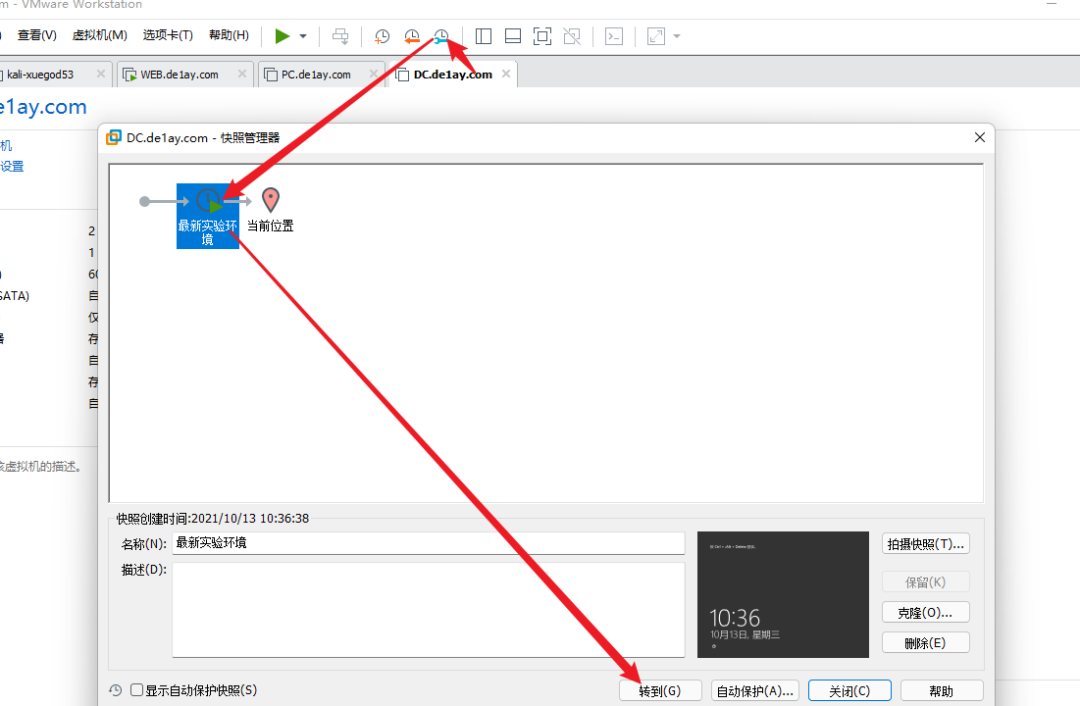
Task: Close the DC.de1ay.com tab
Action: point(506,74)
